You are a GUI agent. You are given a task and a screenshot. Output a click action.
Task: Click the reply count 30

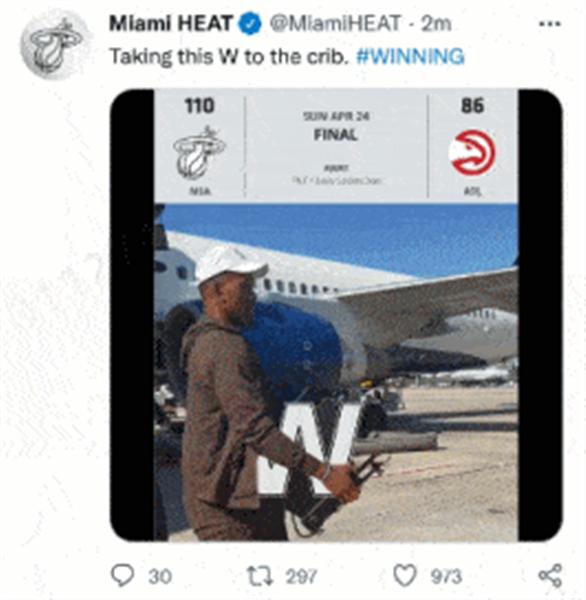tap(160, 576)
